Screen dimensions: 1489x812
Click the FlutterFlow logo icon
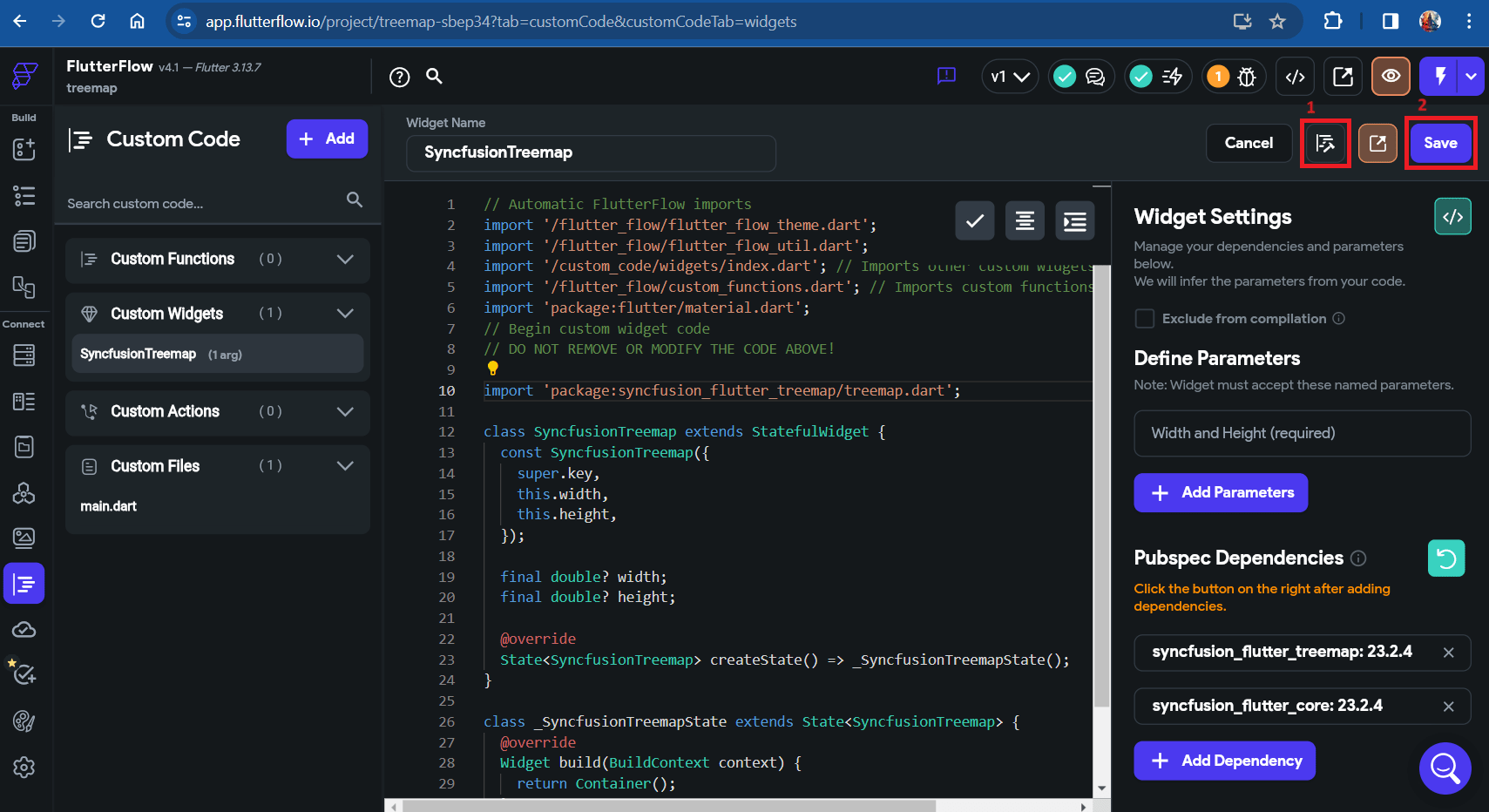click(24, 76)
